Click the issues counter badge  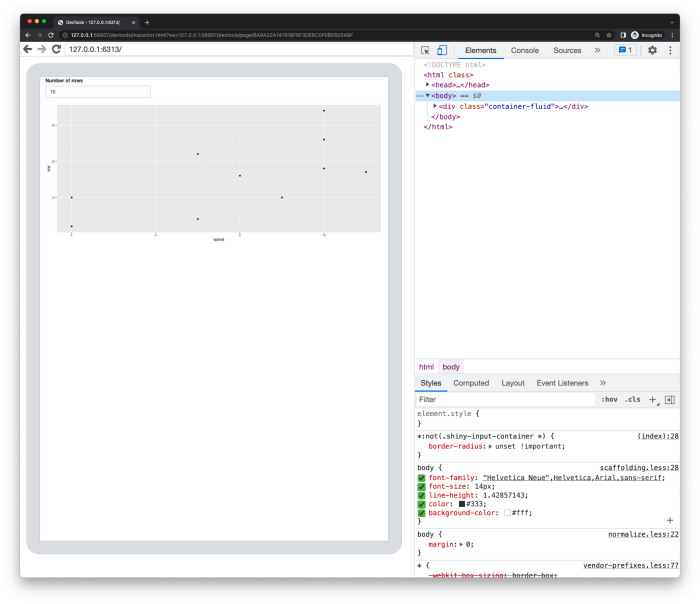coord(625,50)
